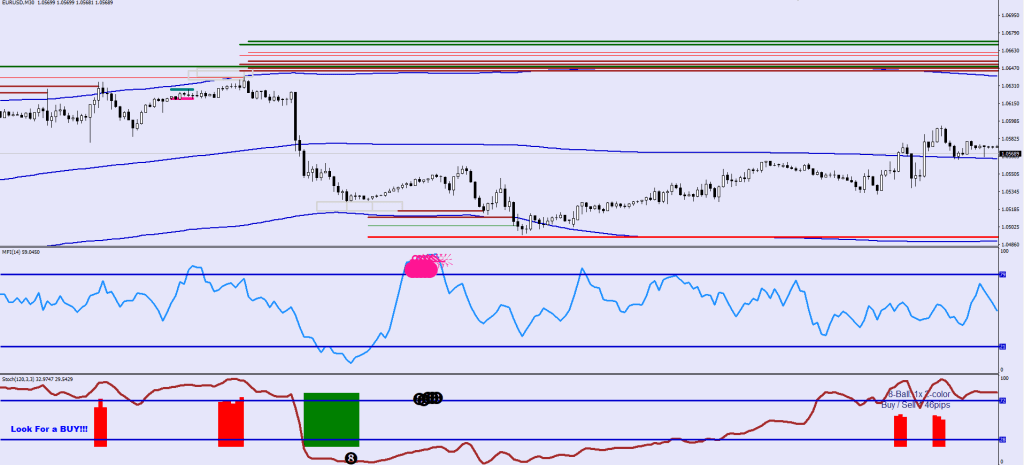
Task: Click the 1.06950 price level on the axis
Action: pyautogui.click(x=1011, y=17)
